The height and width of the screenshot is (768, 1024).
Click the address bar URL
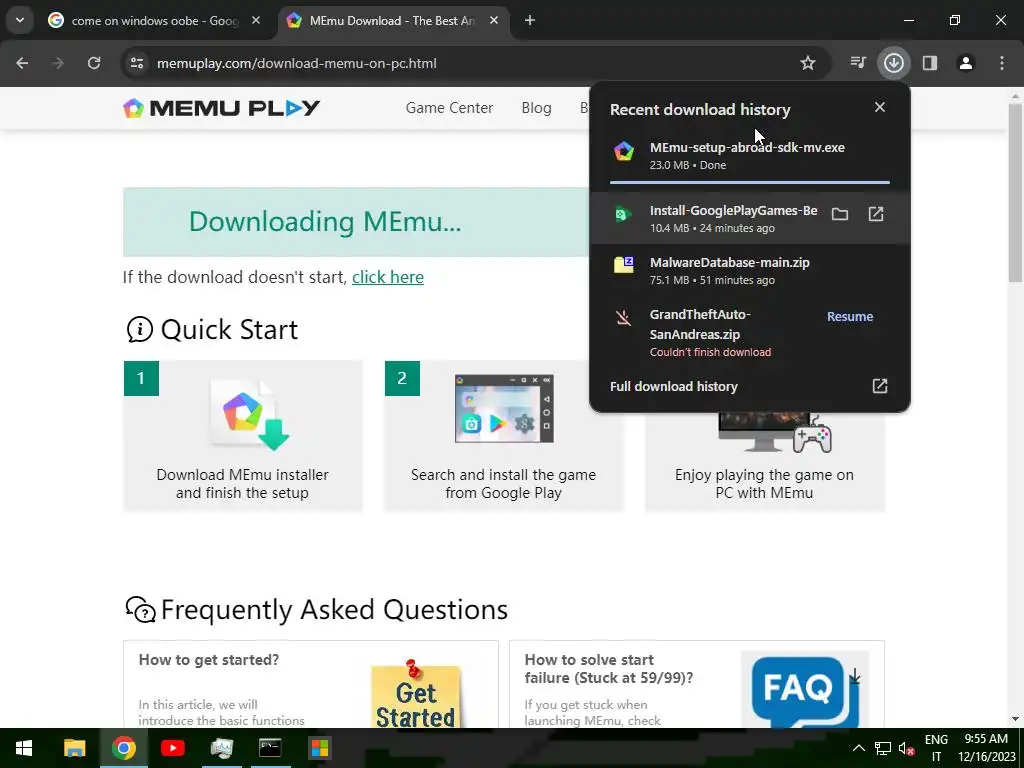click(296, 63)
